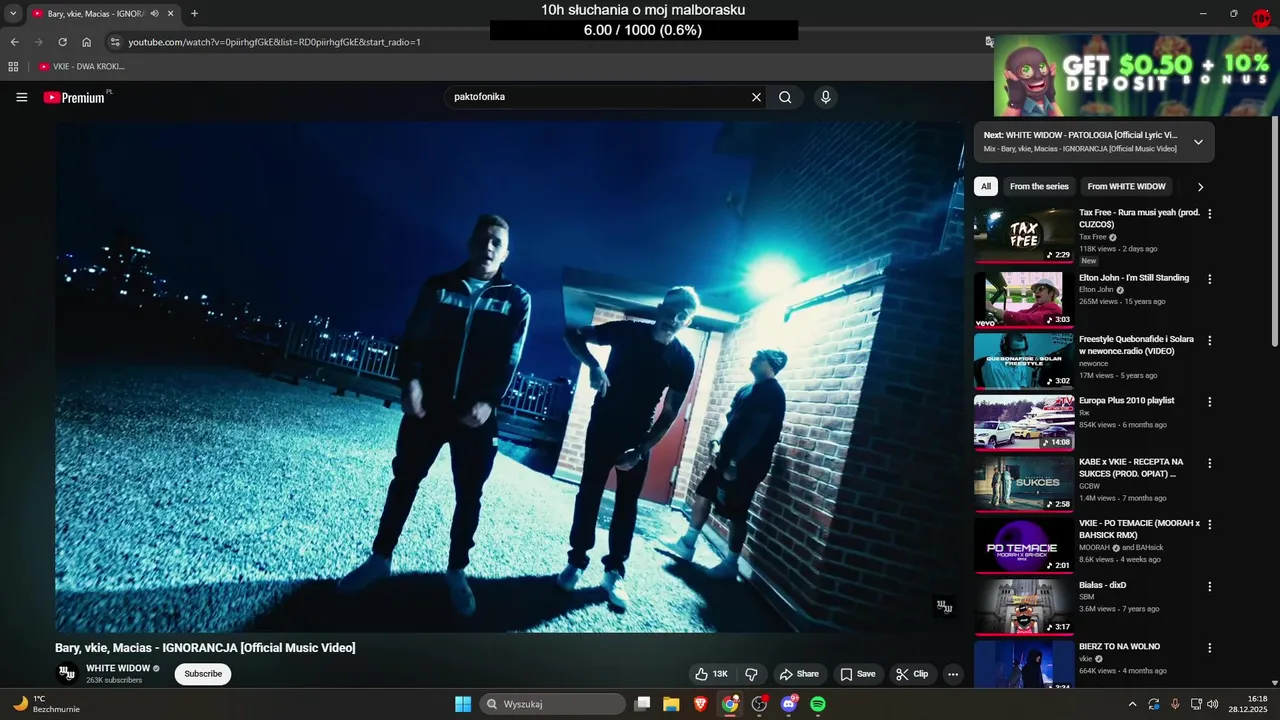Viewport: 1280px width, 720px height.
Task: Click the WHITE WIDOW watermark in video corner
Action: (944, 606)
